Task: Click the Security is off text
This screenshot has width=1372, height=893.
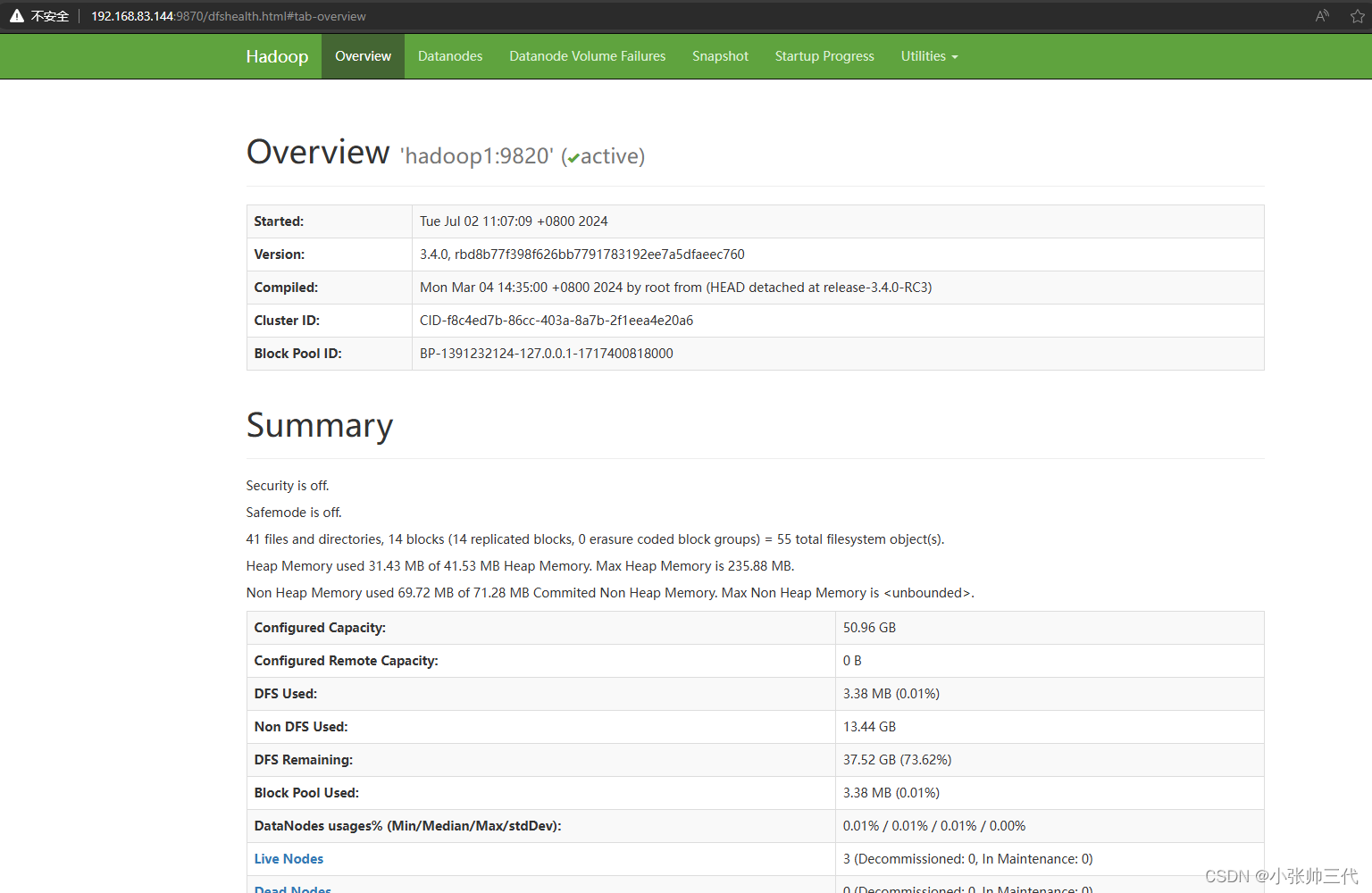Action: coord(288,486)
